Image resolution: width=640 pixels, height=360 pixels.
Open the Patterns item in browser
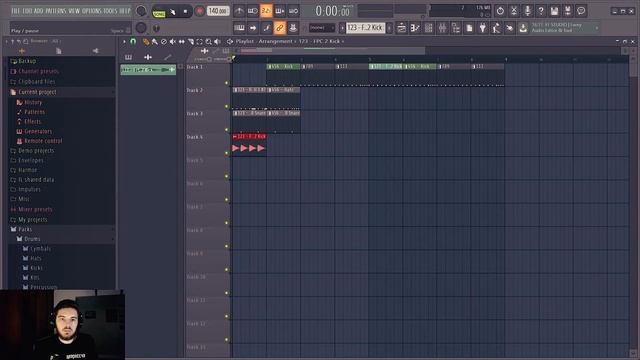tap(34, 112)
